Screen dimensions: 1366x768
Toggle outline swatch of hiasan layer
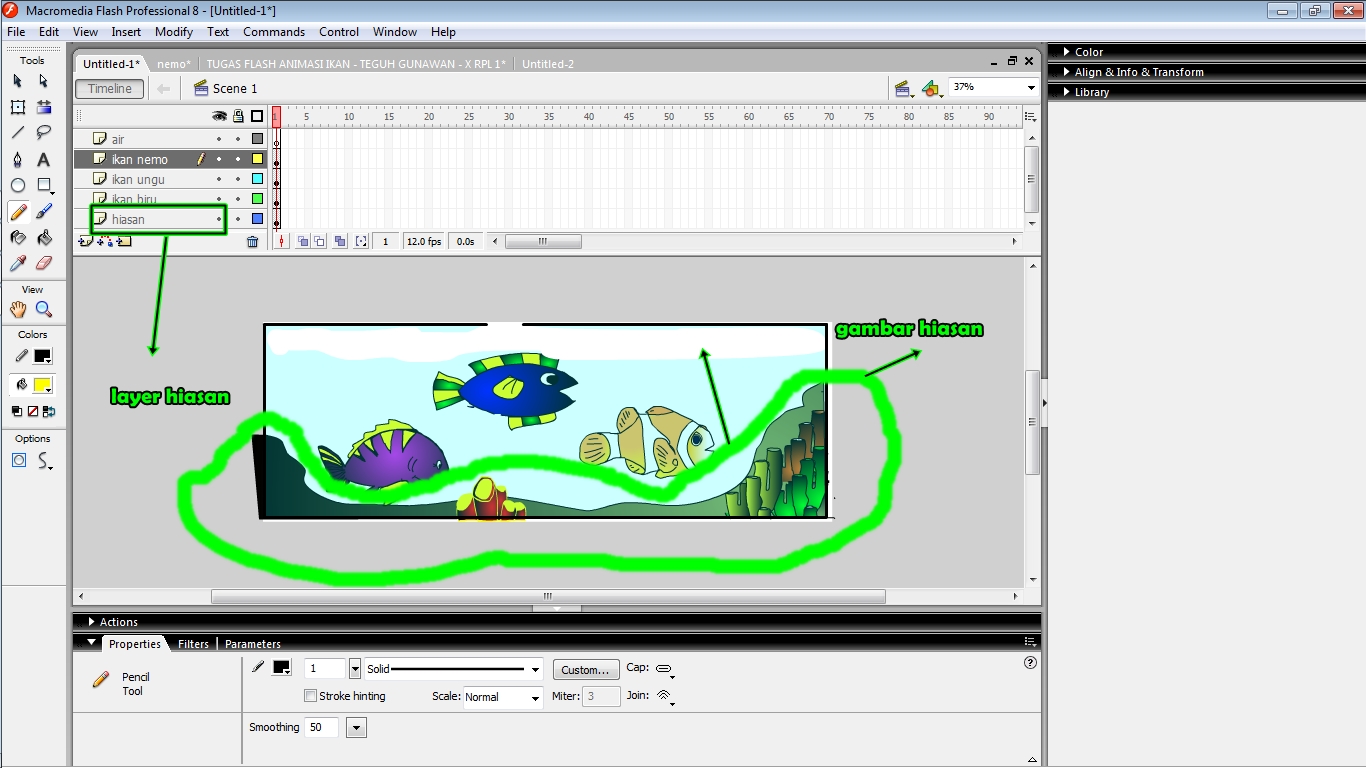[x=257, y=219]
